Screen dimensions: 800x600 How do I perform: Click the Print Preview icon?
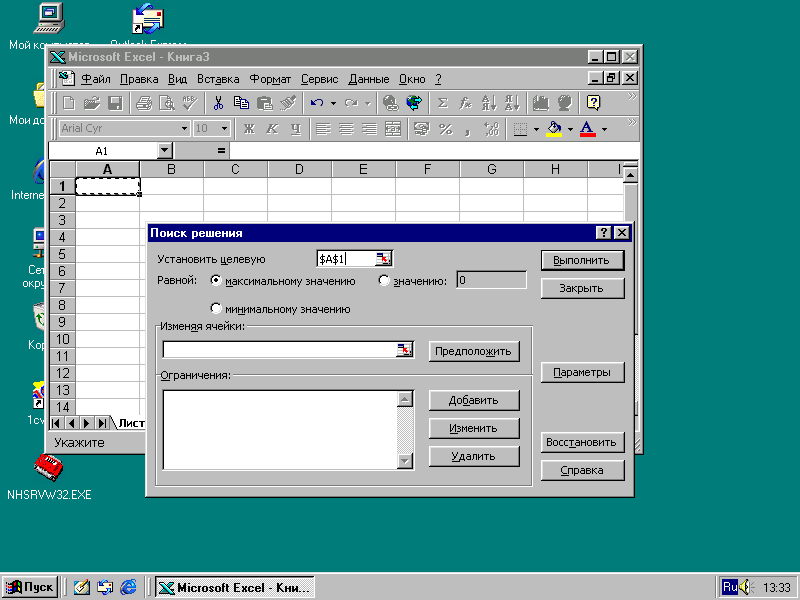click(167, 104)
